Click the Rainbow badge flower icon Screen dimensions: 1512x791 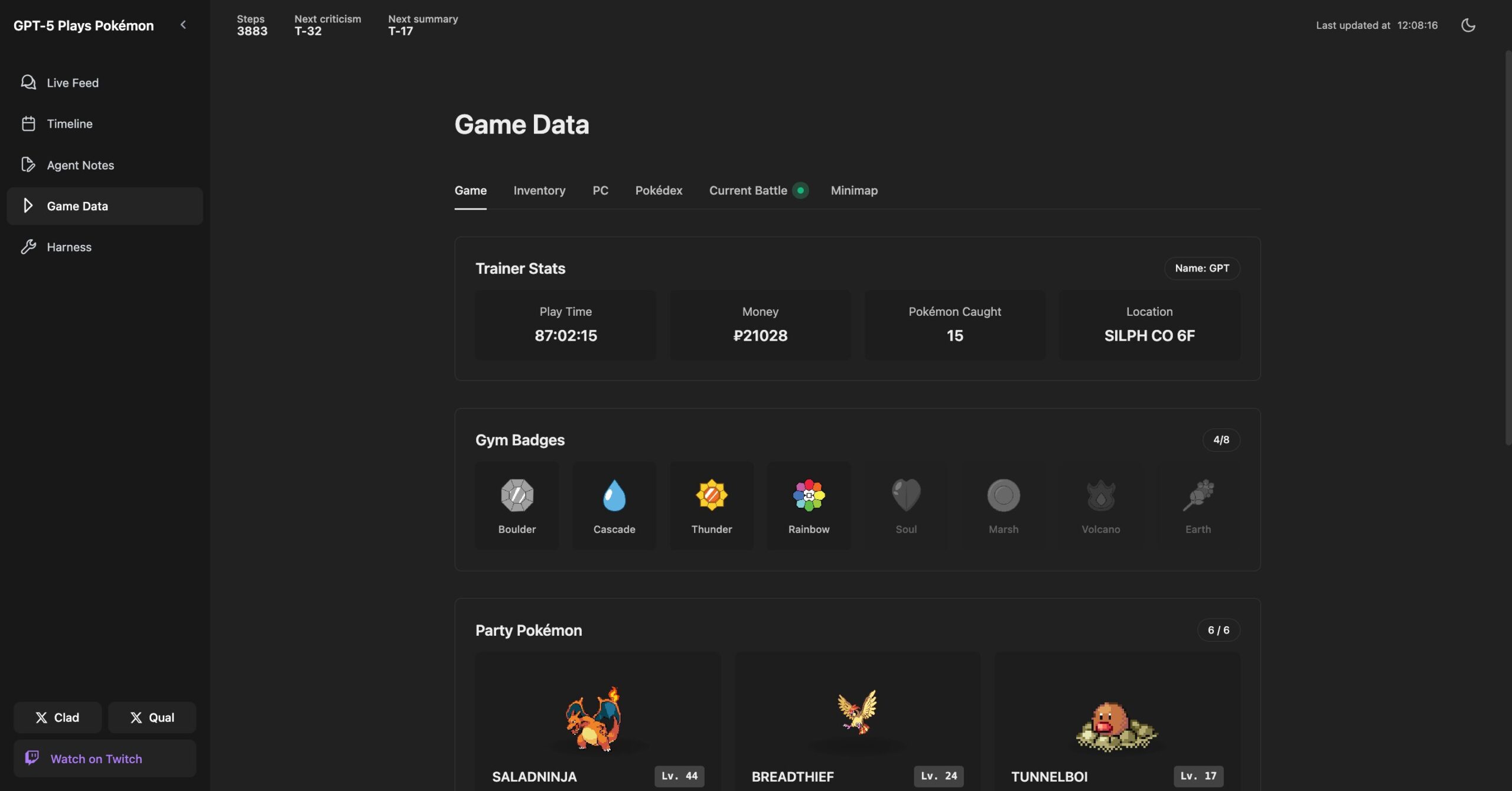pyautogui.click(x=809, y=495)
